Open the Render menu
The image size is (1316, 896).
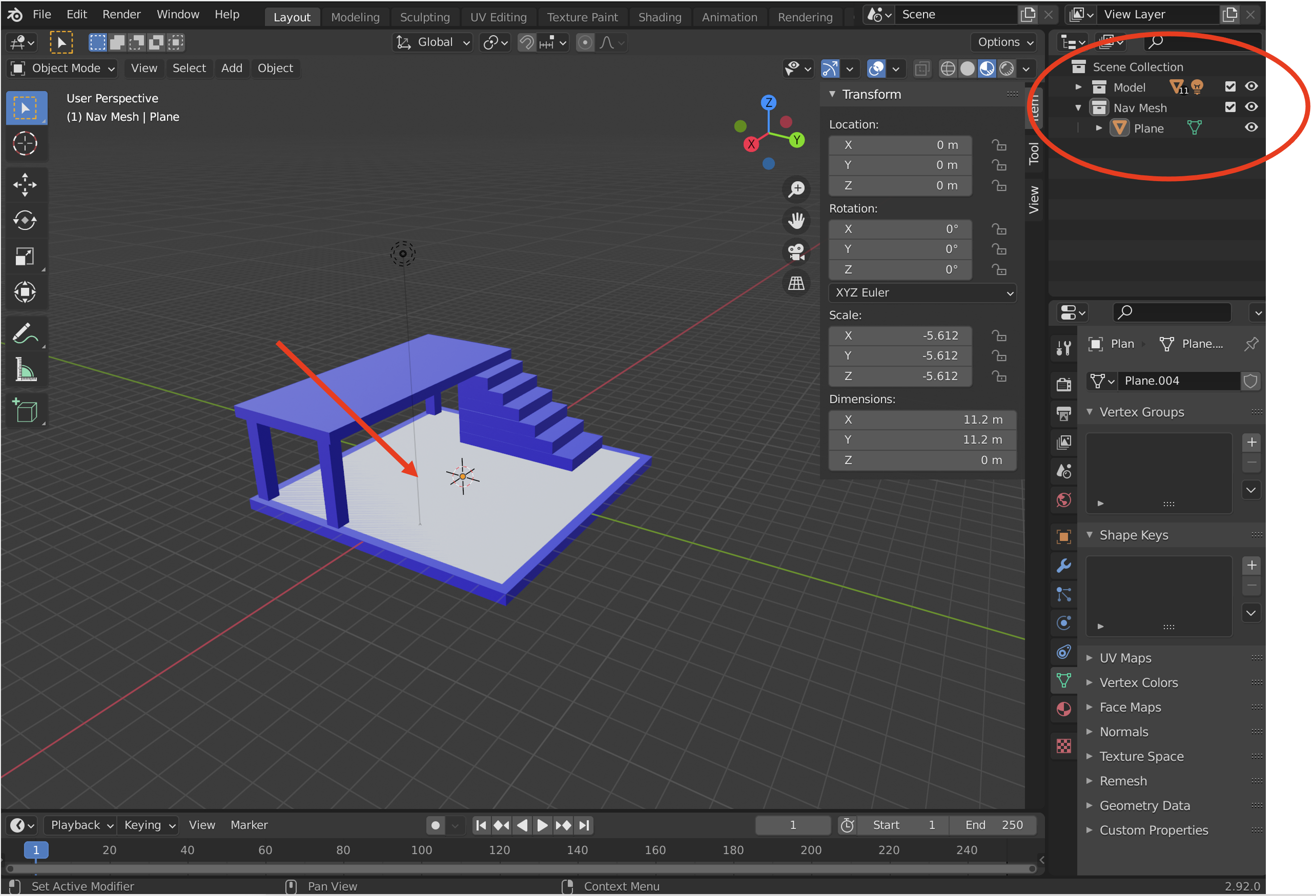tap(121, 14)
